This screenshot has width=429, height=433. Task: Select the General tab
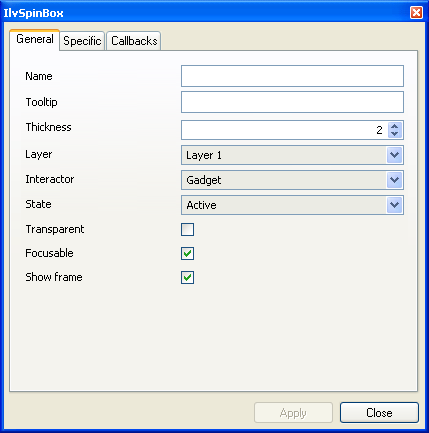click(x=35, y=39)
